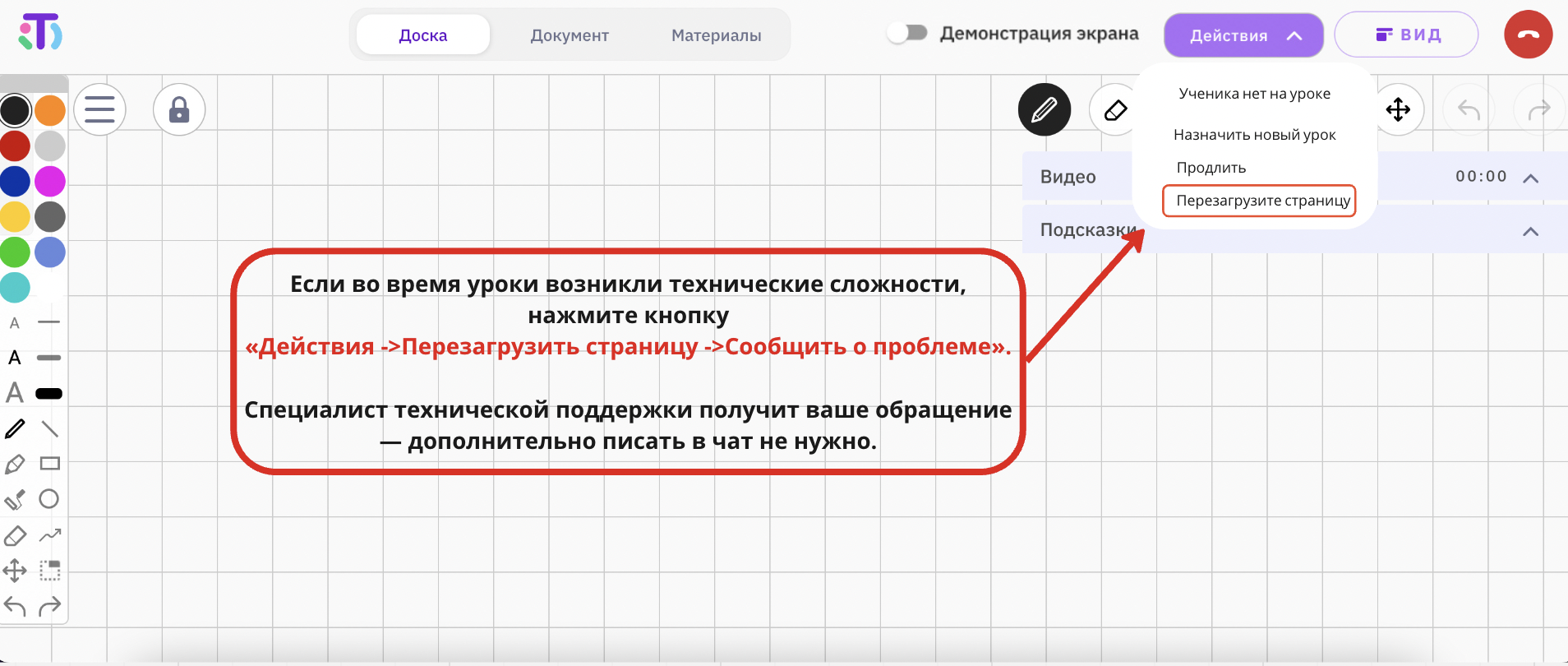Pick the light gray color swatch
Viewport: 1568px width, 666px height.
tap(50, 146)
